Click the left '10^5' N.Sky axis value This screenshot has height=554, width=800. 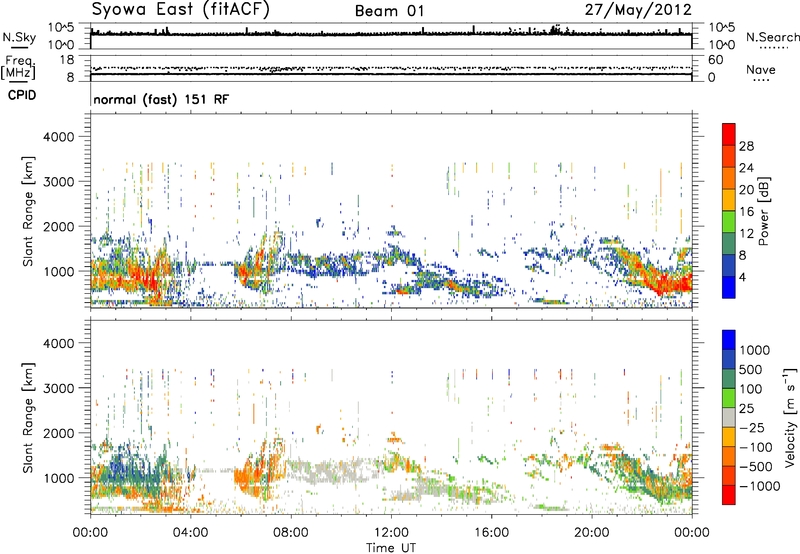point(61,28)
